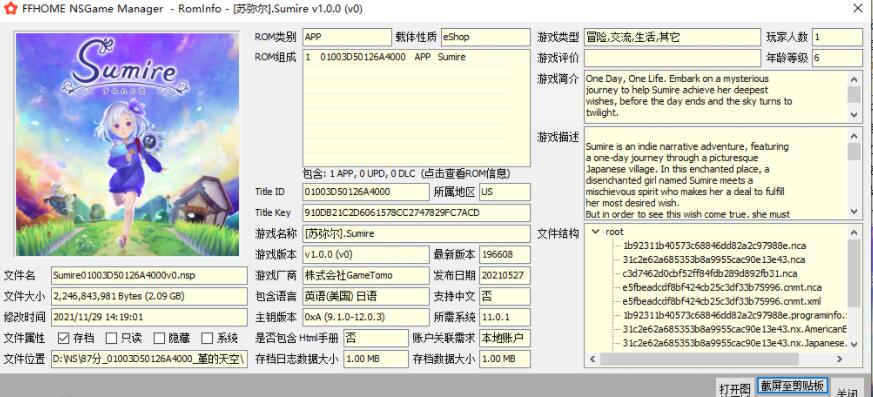Click the 最新版本 field 196608
This screenshot has width=873, height=397.
(505, 254)
